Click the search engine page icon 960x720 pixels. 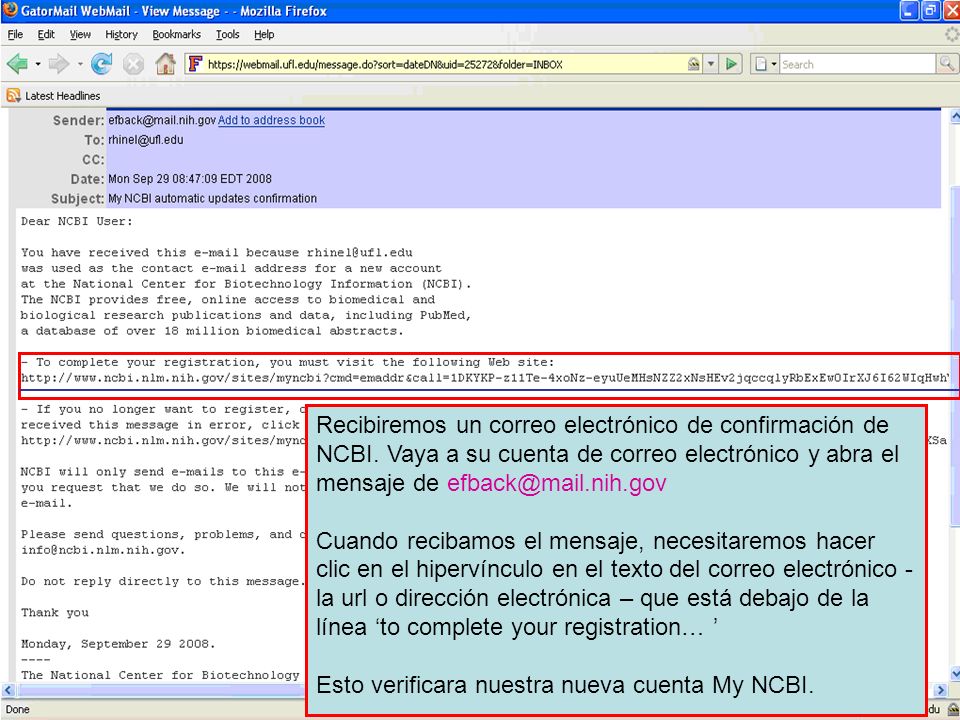(760, 64)
